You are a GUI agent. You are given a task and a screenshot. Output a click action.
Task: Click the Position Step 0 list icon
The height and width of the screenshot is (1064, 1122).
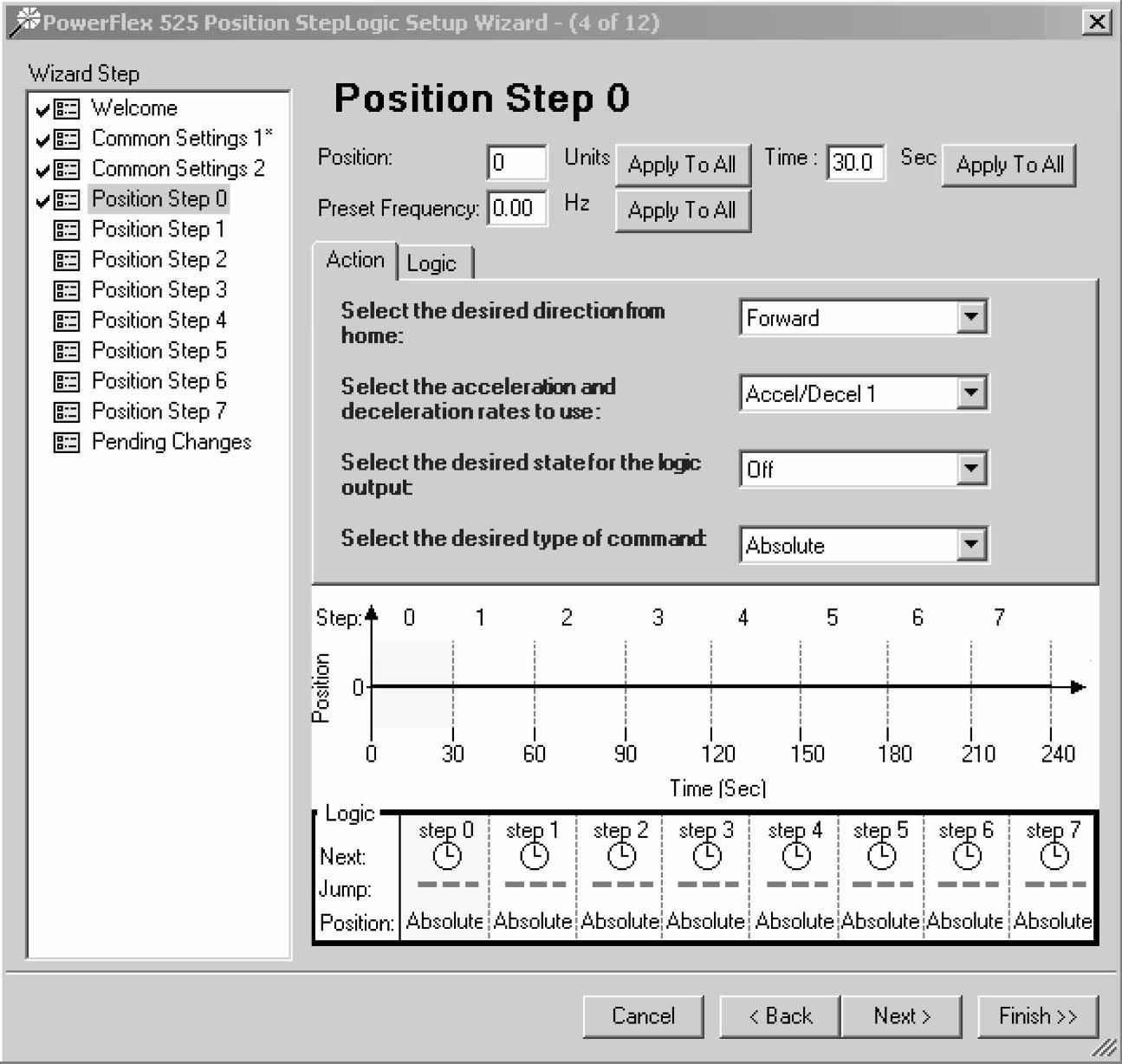(67, 199)
